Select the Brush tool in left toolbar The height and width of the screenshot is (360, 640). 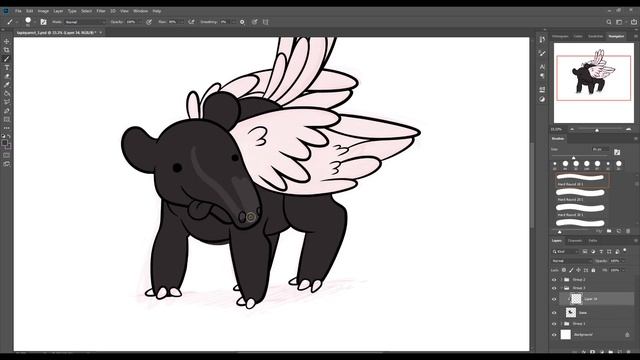point(7,59)
